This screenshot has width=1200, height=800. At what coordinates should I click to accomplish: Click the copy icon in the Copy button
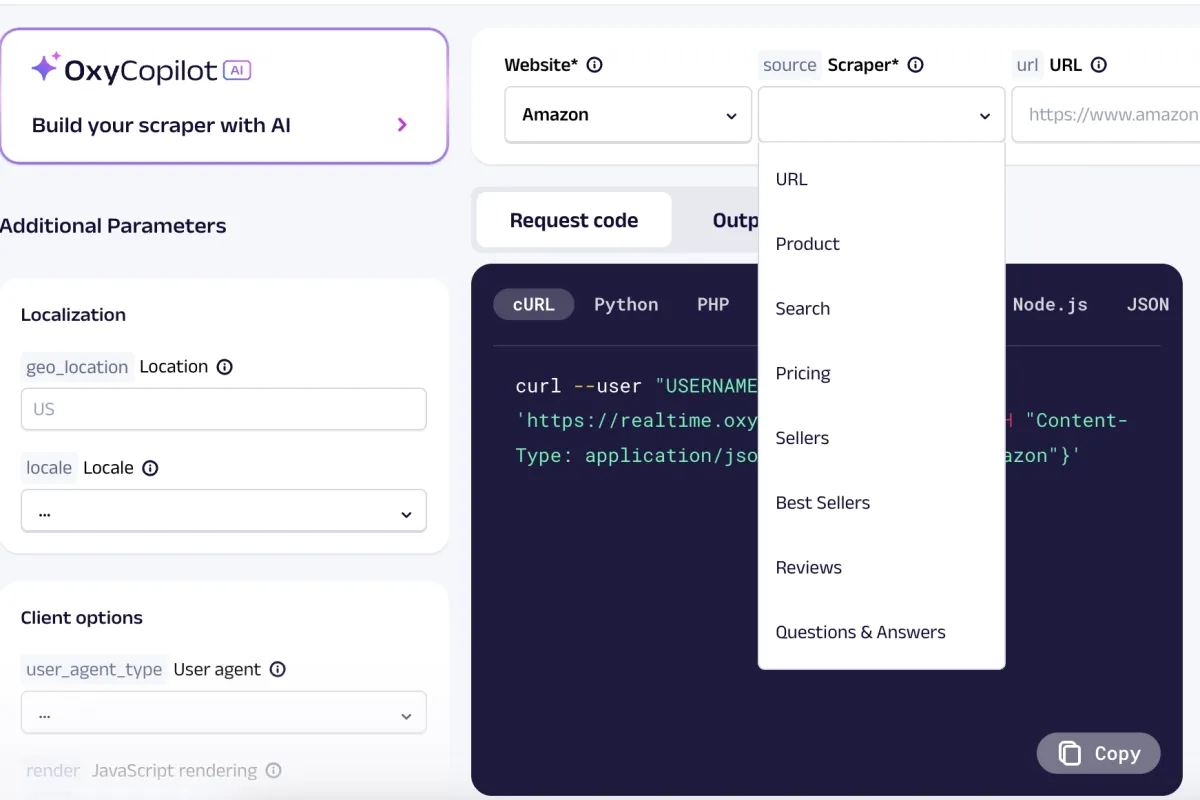[x=1070, y=754]
